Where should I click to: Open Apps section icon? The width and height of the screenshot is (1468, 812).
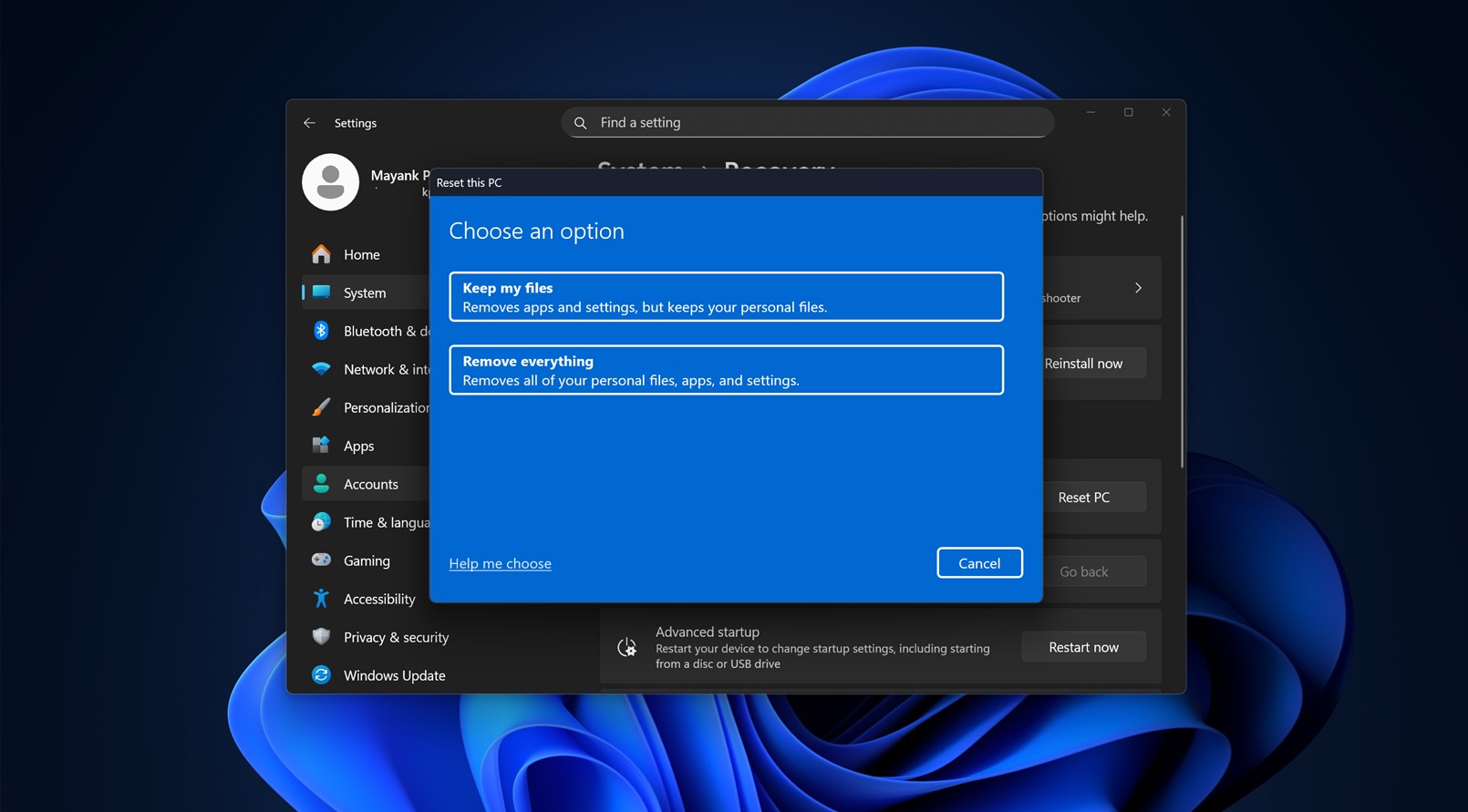321,446
